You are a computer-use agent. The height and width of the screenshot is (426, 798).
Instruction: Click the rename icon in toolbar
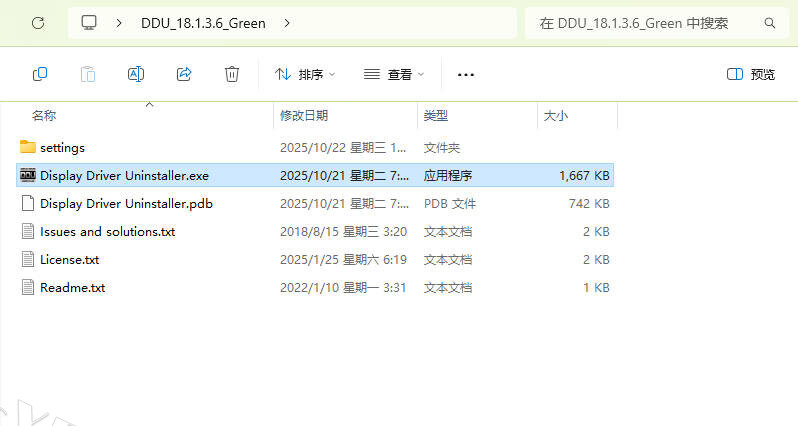[136, 74]
